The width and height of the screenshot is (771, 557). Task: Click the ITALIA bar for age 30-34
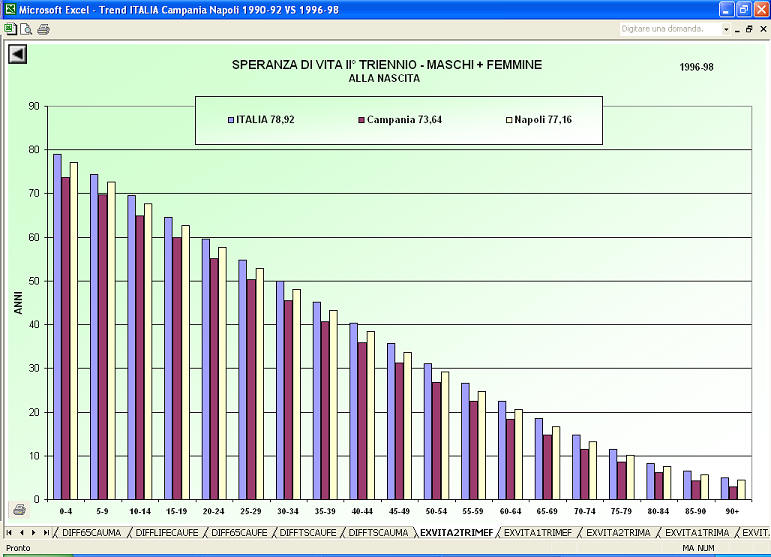[x=280, y=390]
